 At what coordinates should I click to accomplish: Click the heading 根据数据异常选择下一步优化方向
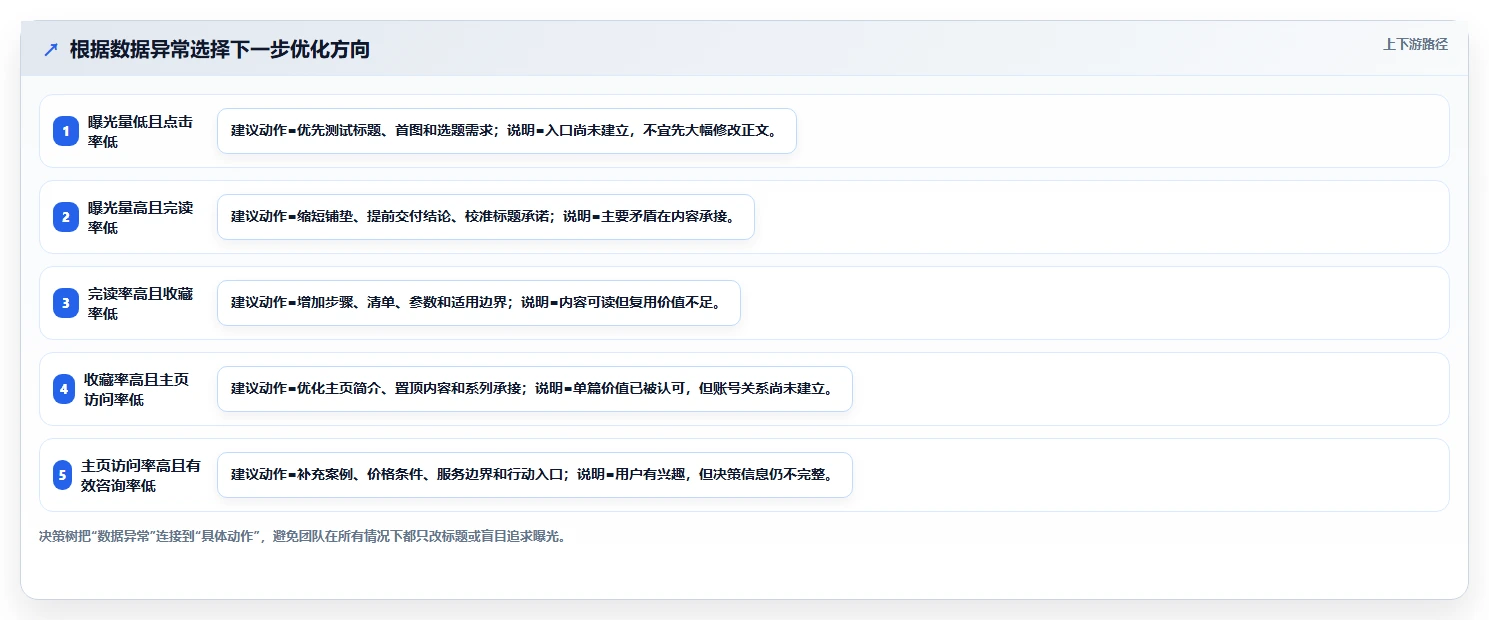click(220, 49)
